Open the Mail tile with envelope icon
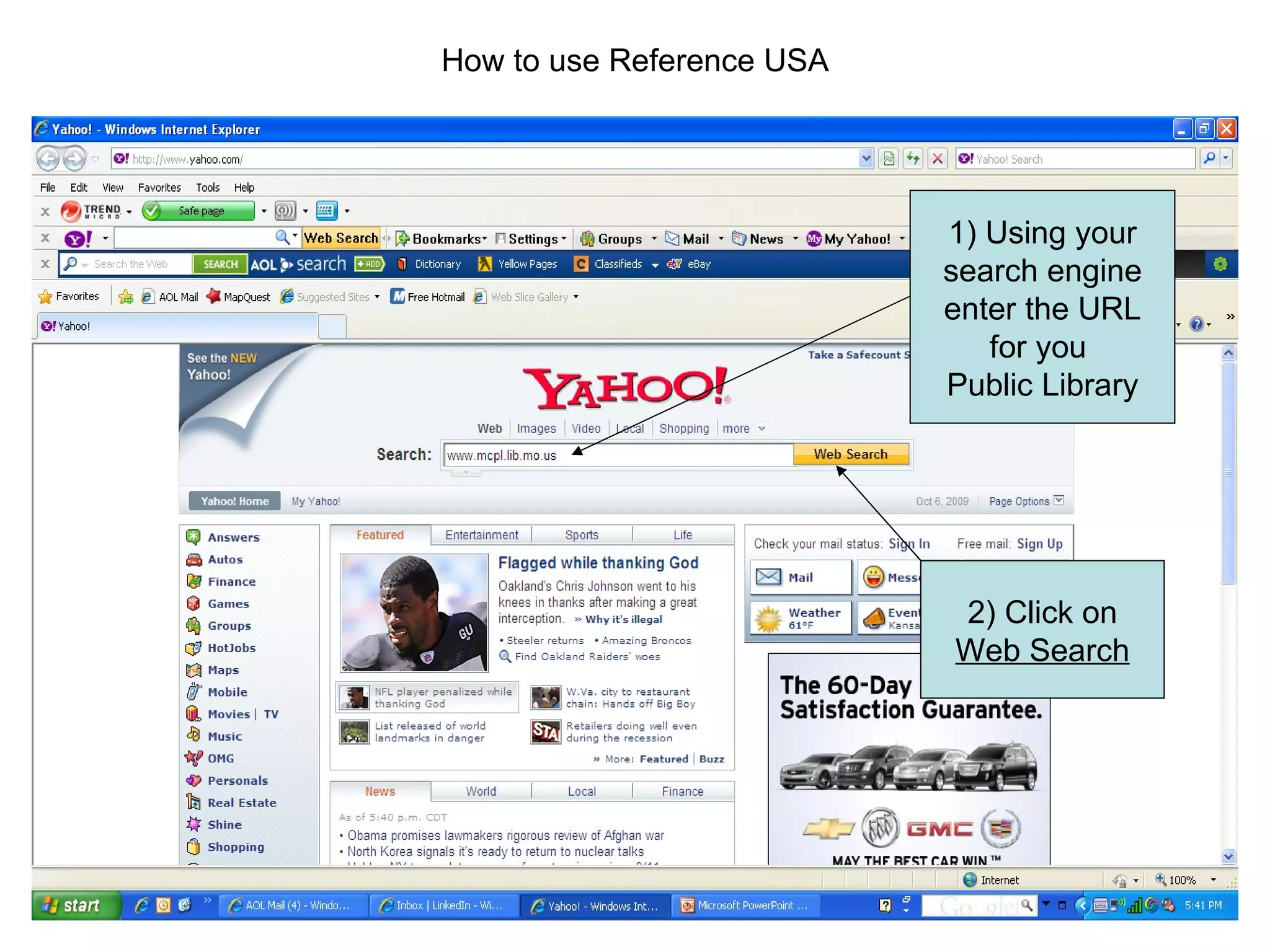Image resolution: width=1270 pixels, height=952 pixels. [x=801, y=577]
